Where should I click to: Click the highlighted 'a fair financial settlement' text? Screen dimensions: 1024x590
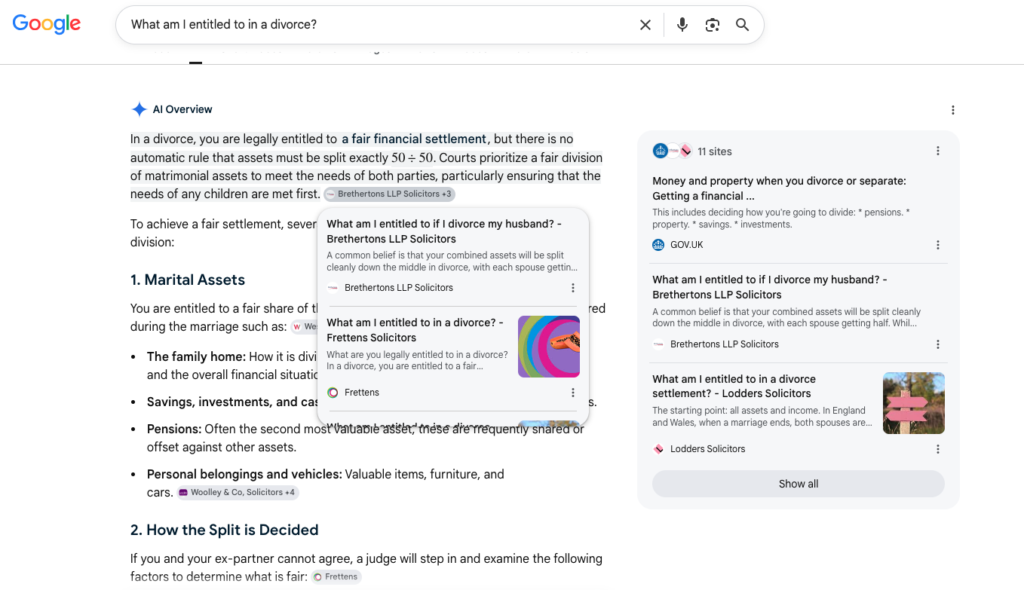tap(413, 139)
